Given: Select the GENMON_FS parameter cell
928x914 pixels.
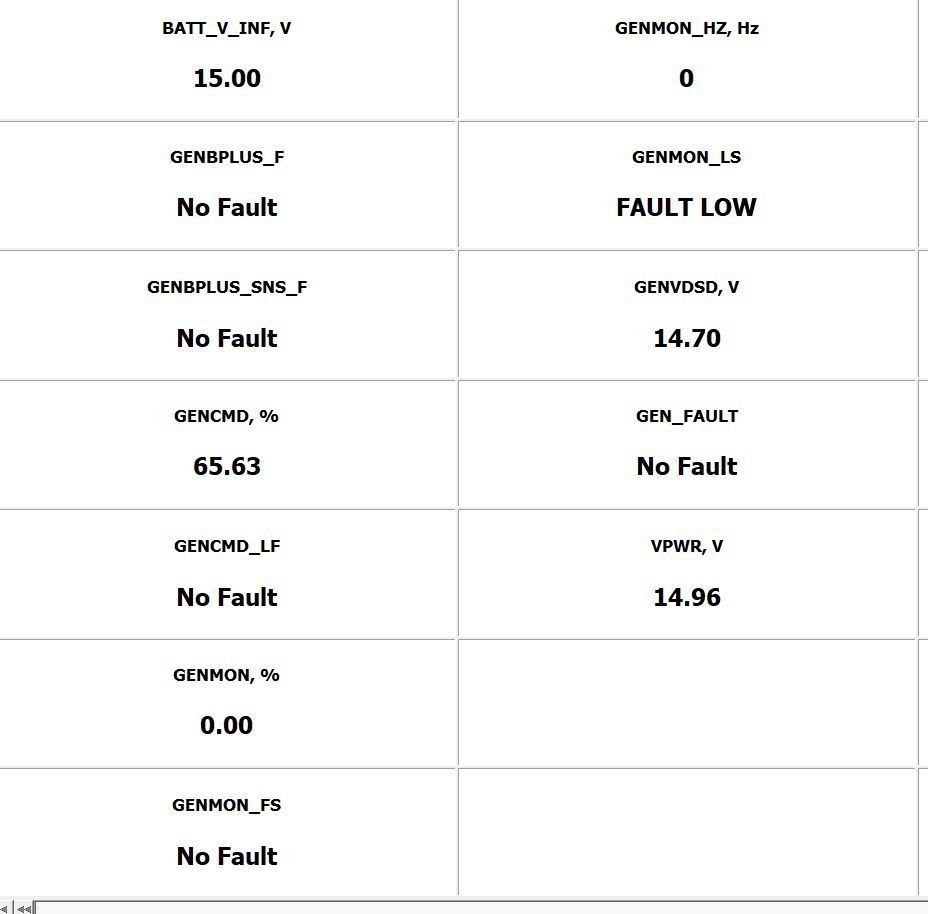Looking at the screenshot, I should pyautogui.click(x=226, y=804).
